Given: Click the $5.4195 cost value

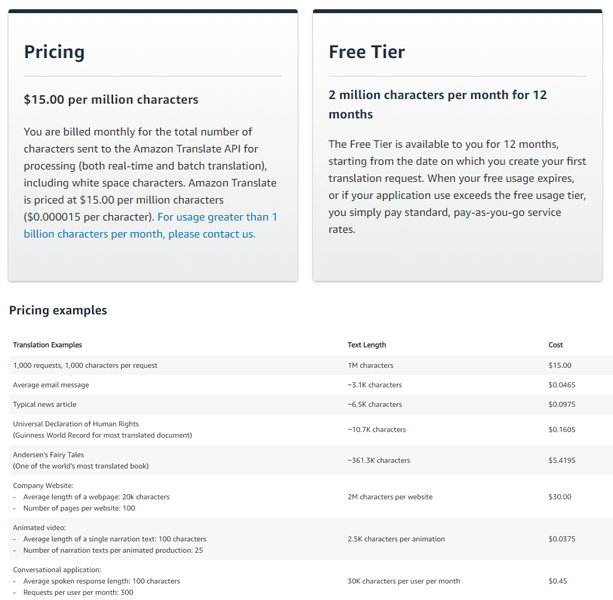Looking at the screenshot, I should pyautogui.click(x=563, y=461).
